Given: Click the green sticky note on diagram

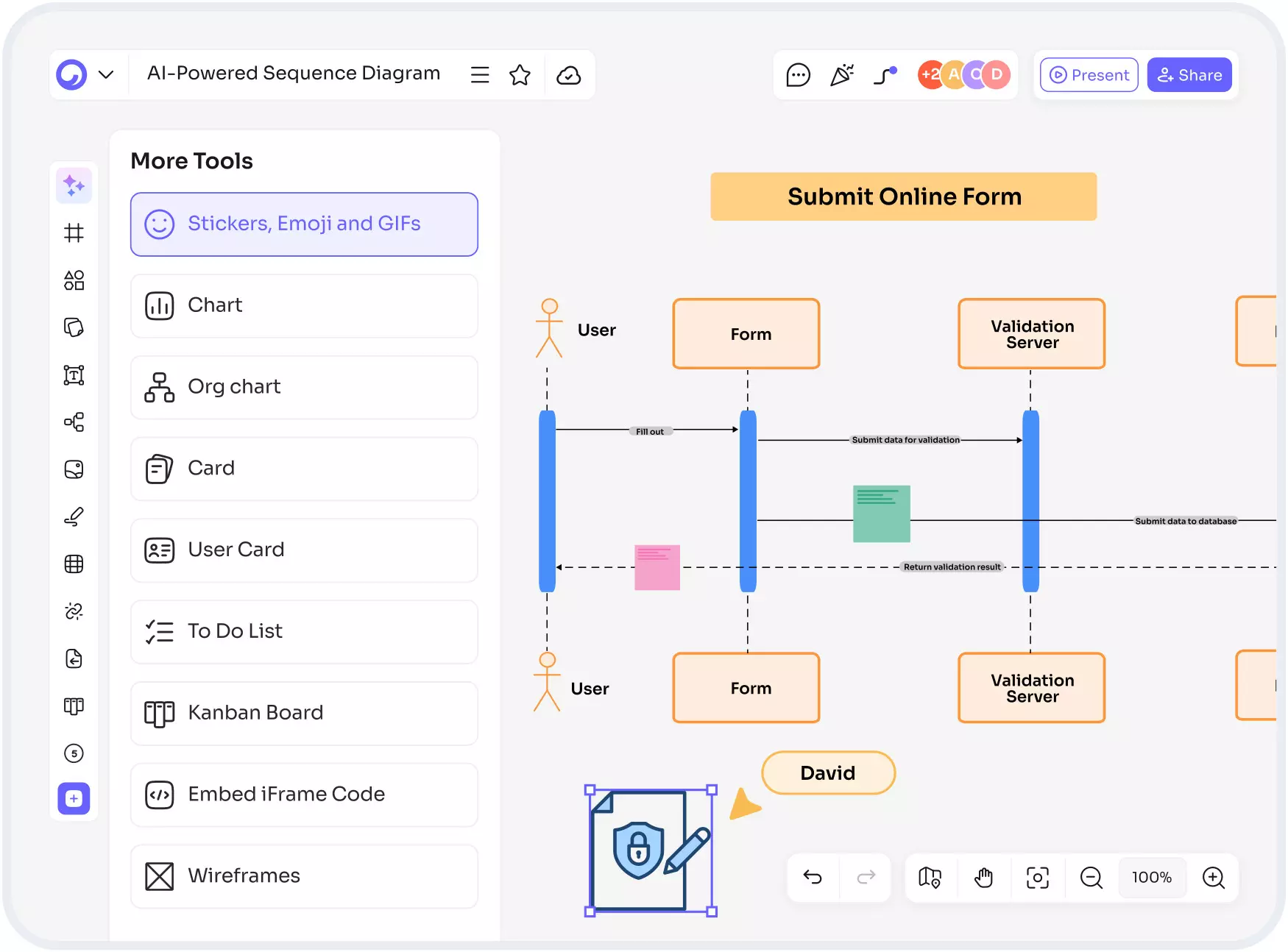Looking at the screenshot, I should pos(881,514).
